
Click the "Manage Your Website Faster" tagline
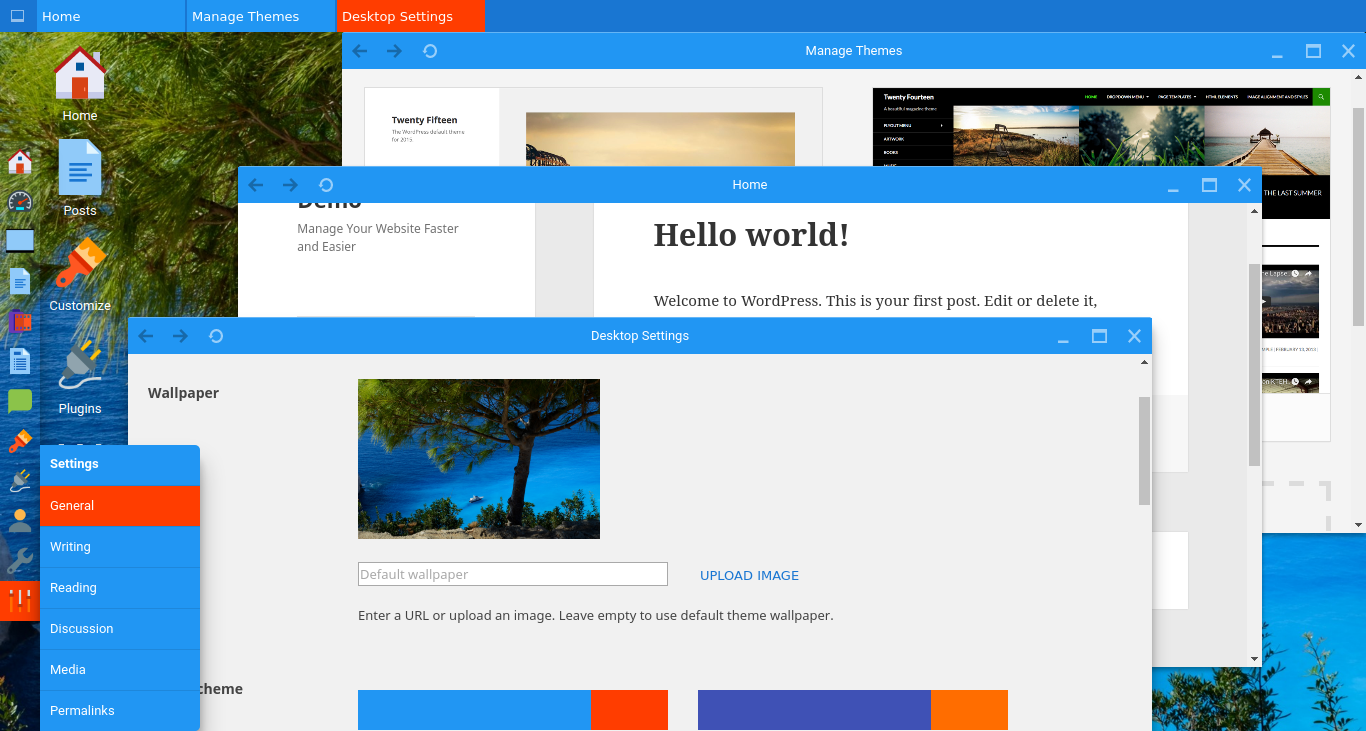point(378,238)
